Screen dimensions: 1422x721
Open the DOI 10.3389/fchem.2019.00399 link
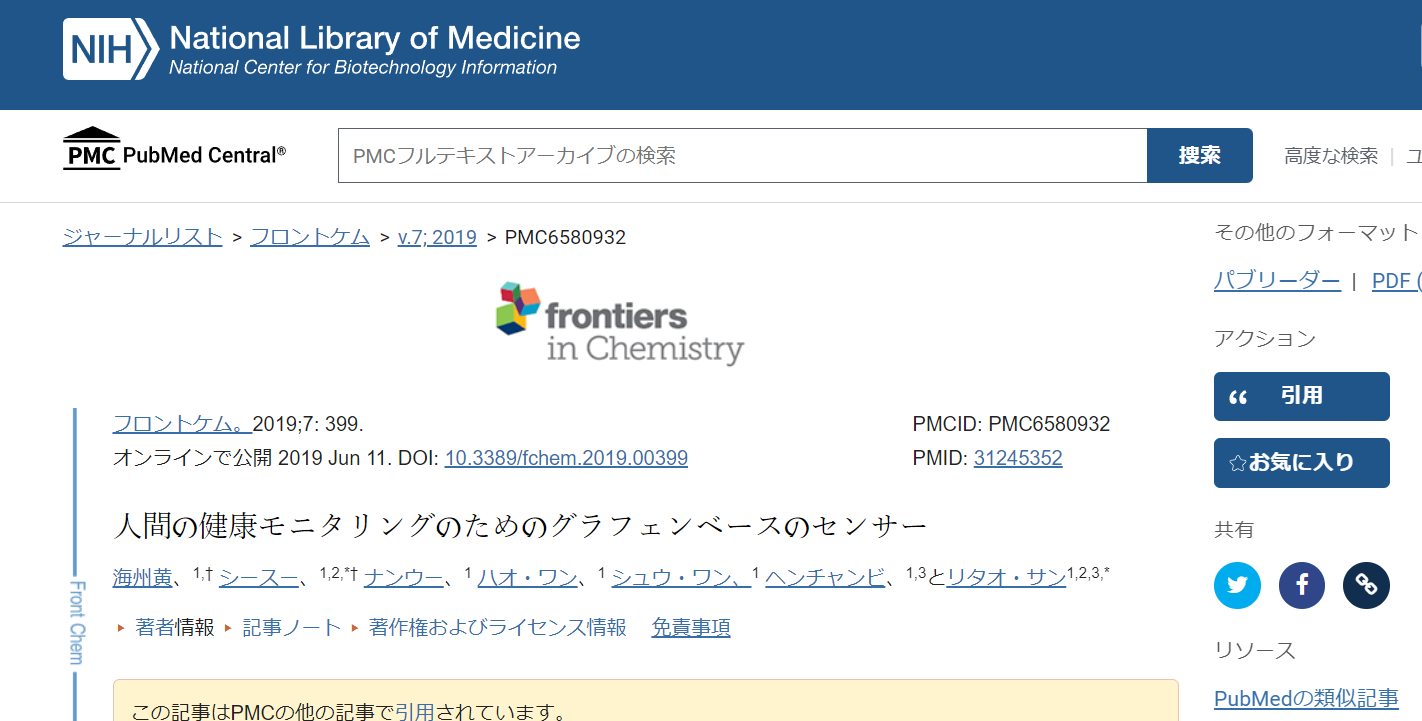click(x=566, y=458)
